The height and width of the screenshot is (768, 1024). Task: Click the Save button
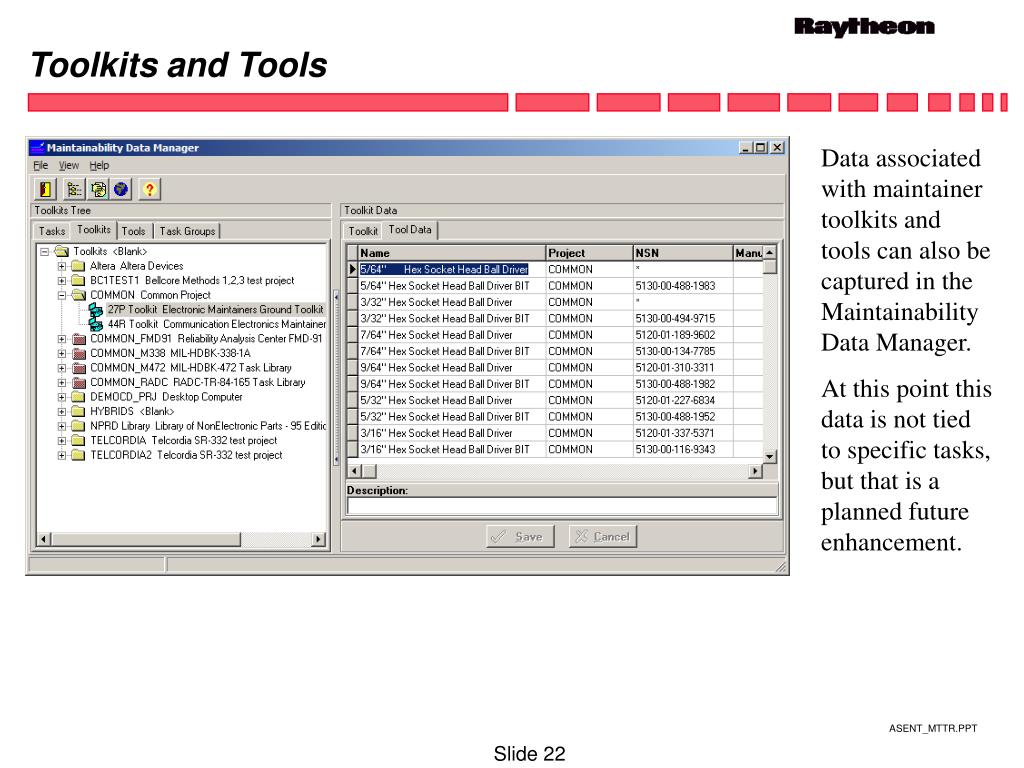(x=520, y=537)
